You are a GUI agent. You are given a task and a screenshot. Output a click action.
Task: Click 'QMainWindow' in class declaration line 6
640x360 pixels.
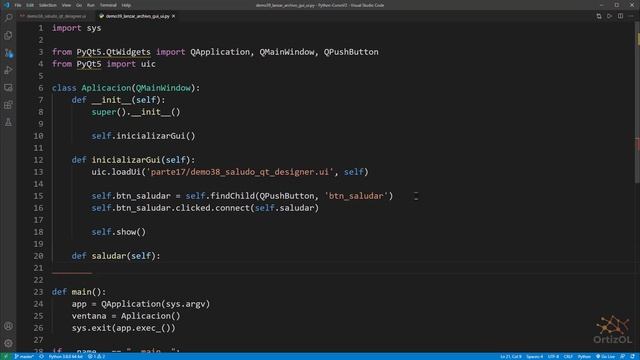(163, 88)
